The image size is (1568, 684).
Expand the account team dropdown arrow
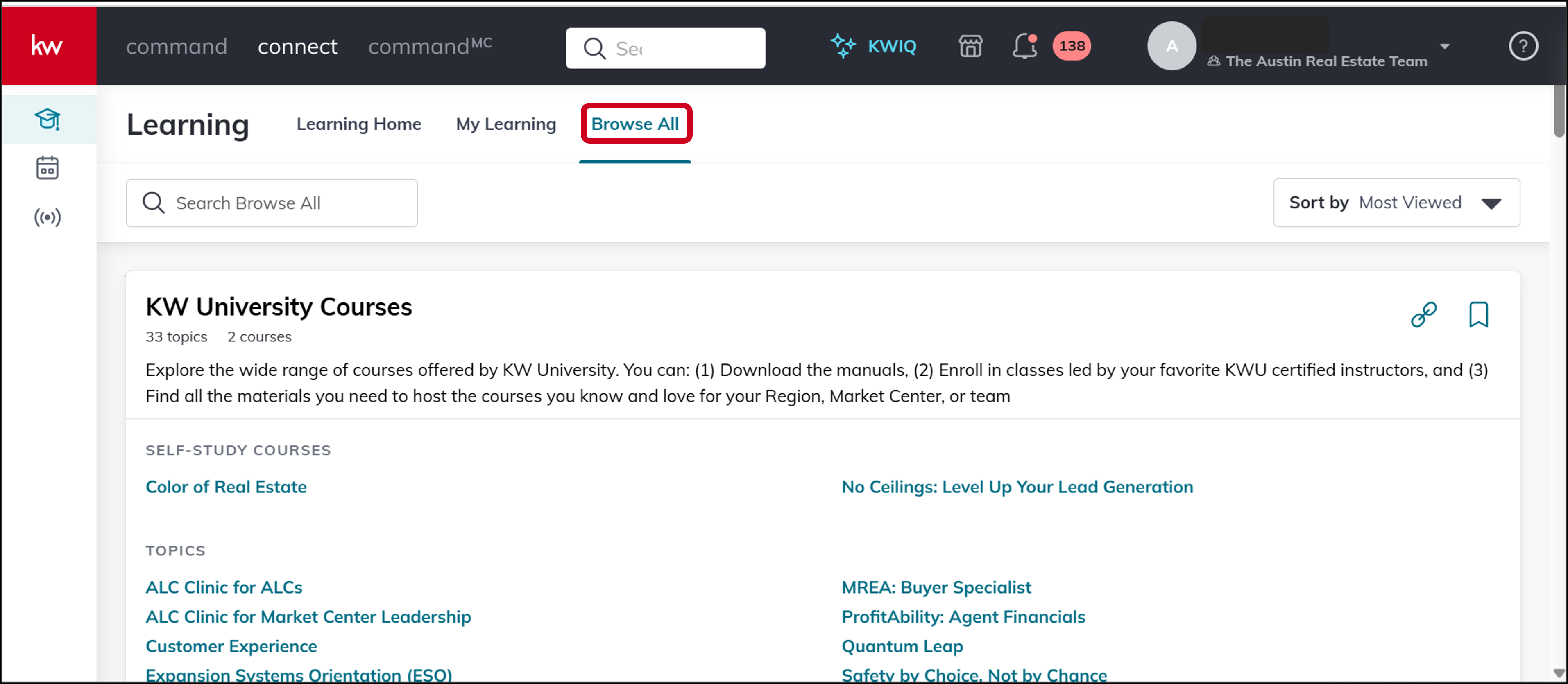click(x=1444, y=46)
